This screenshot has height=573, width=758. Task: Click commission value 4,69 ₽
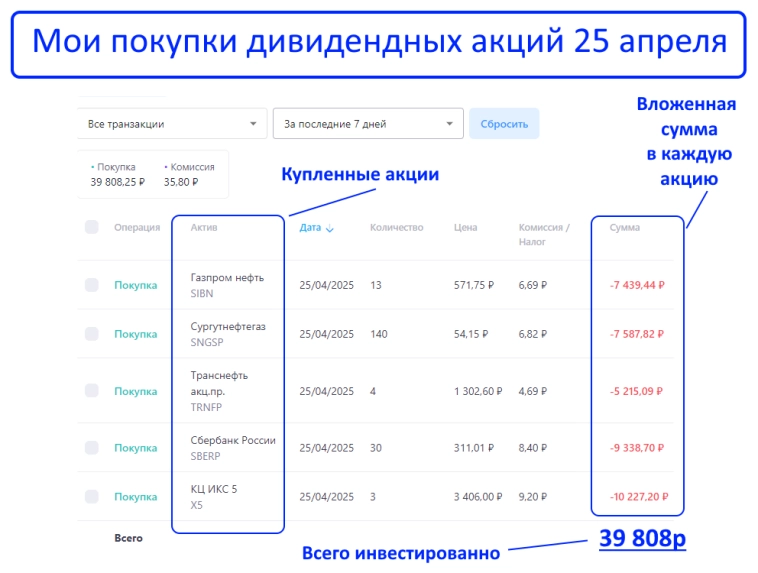tap(533, 391)
